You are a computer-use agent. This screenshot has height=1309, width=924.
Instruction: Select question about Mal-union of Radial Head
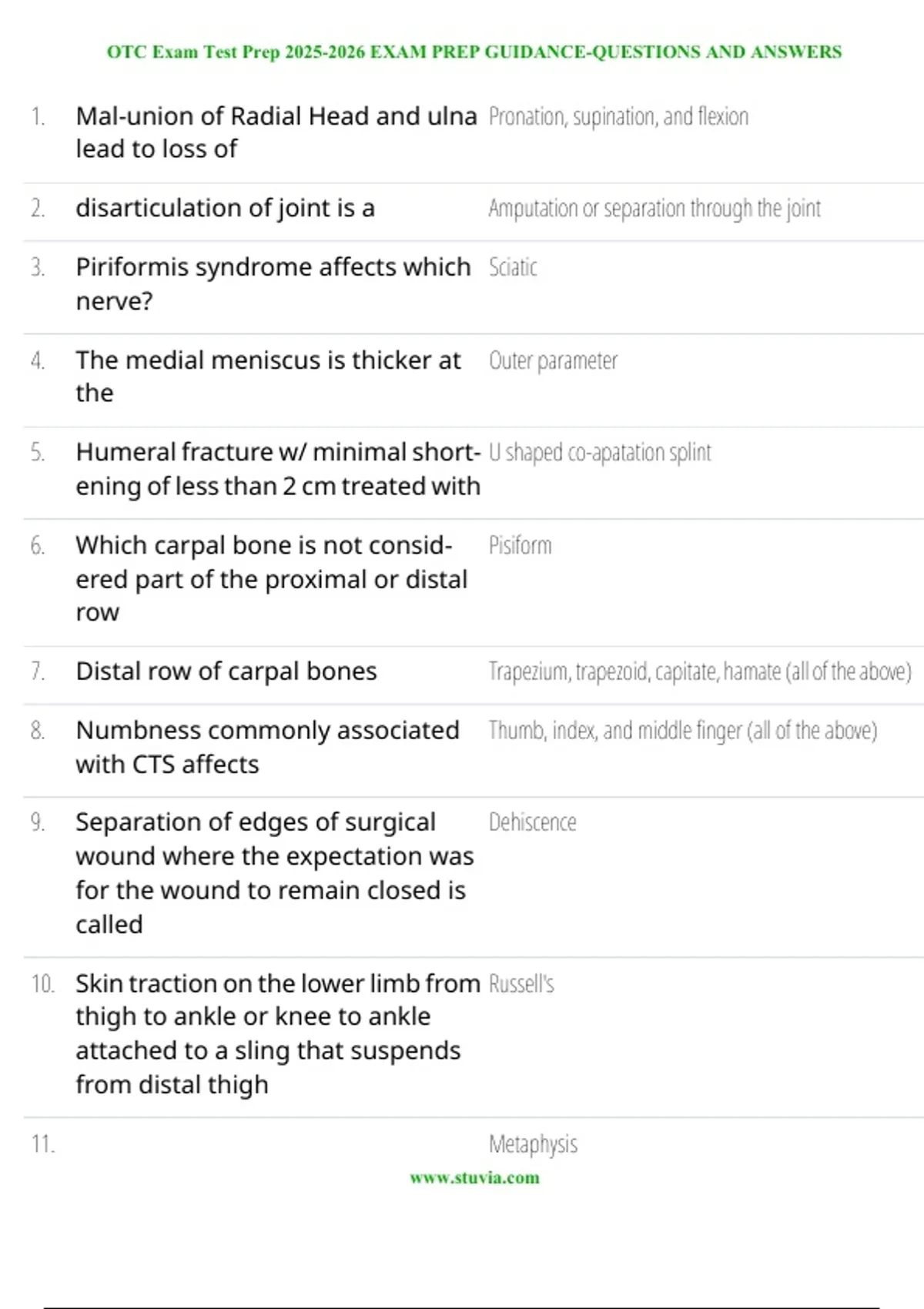pos(276,132)
